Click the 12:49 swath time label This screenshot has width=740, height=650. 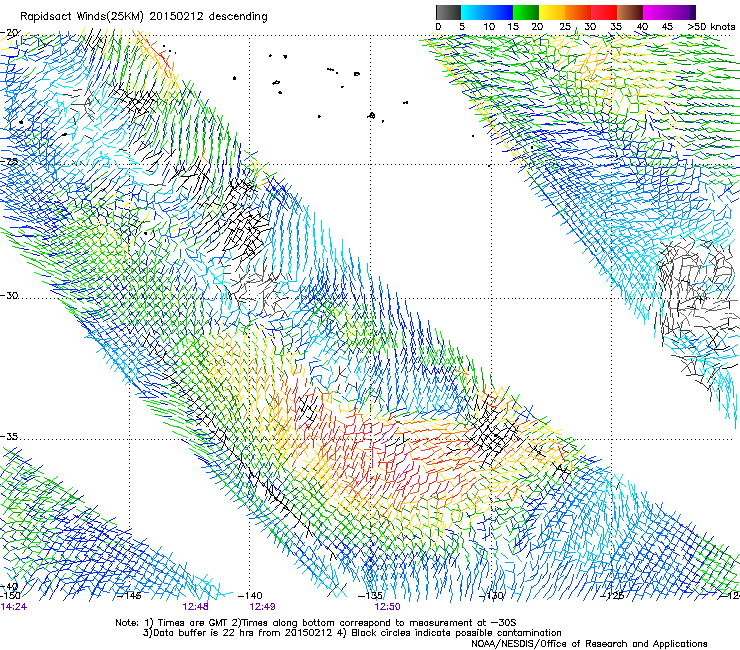(x=262, y=607)
